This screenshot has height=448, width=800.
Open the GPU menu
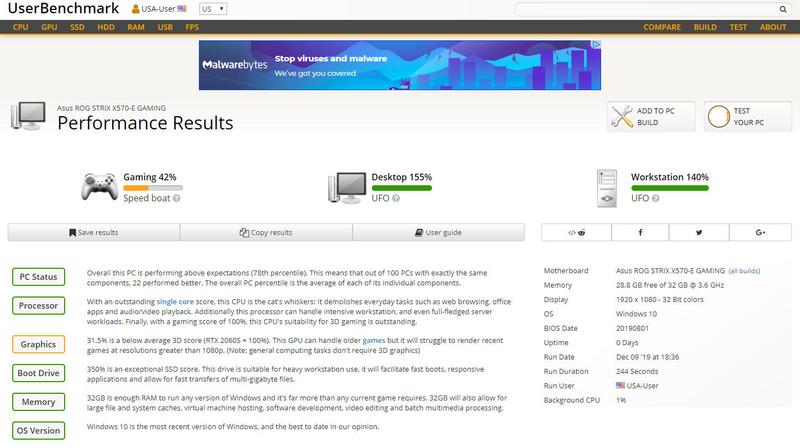[x=49, y=27]
